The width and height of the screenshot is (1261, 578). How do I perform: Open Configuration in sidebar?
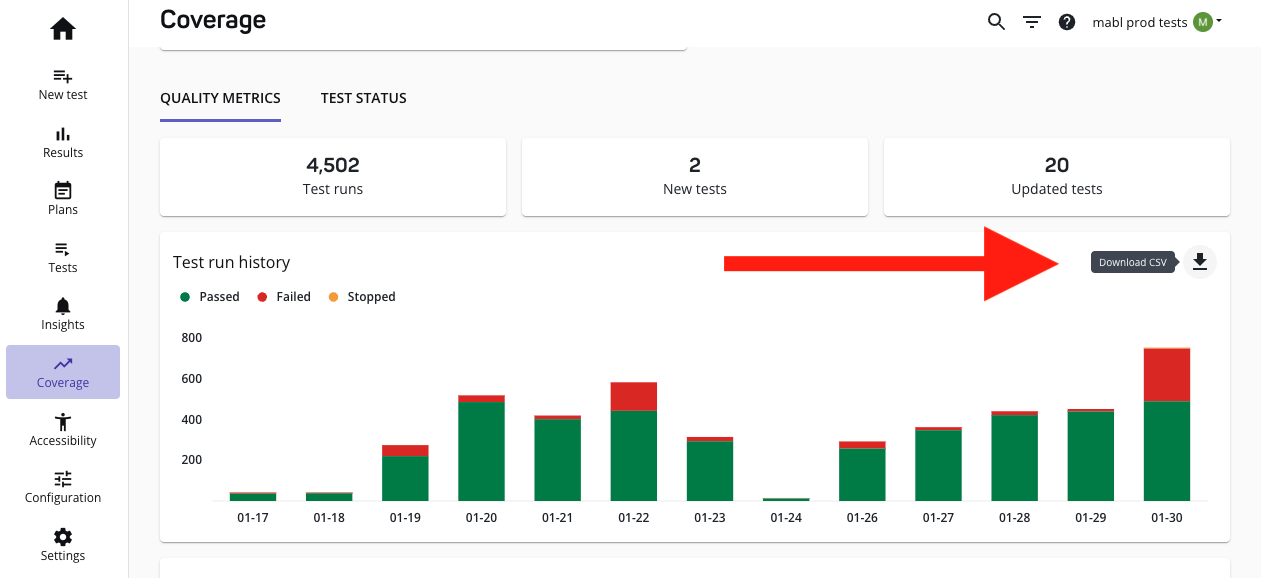(63, 487)
